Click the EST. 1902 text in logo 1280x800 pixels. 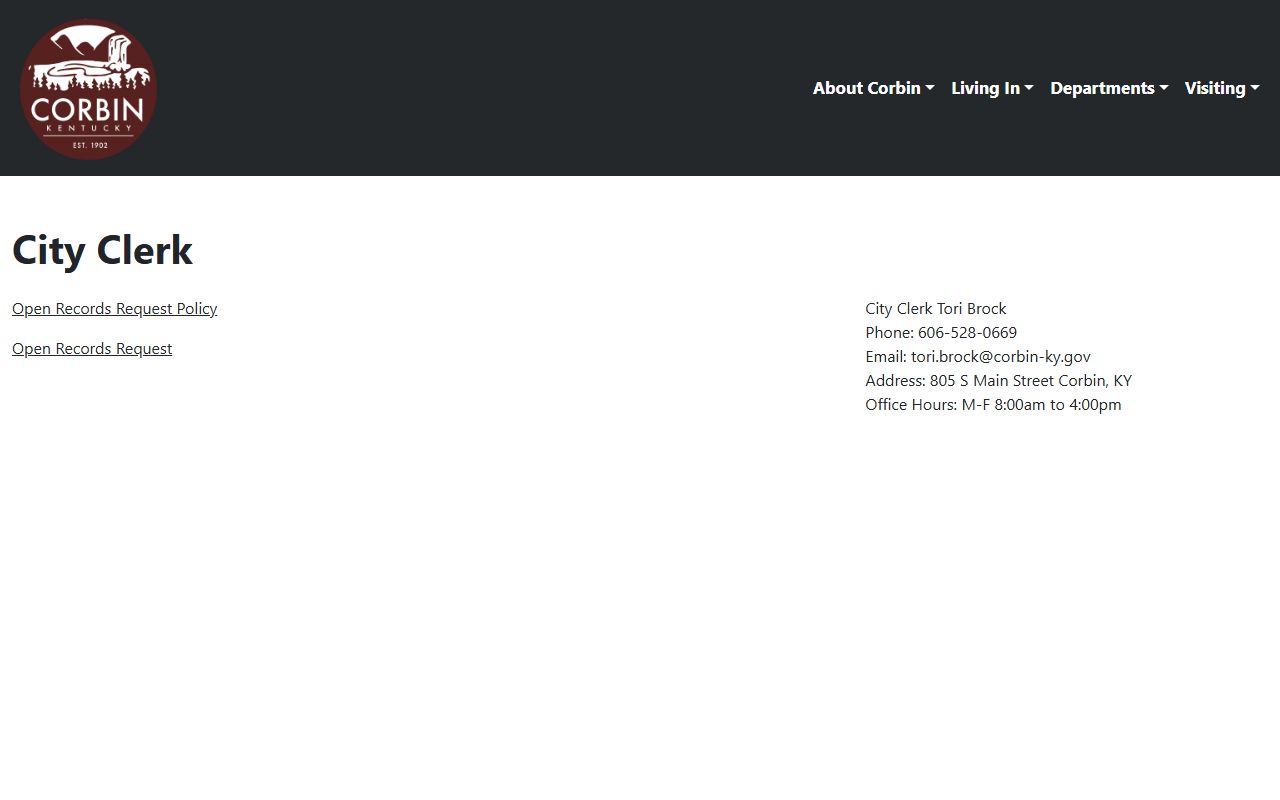point(90,145)
